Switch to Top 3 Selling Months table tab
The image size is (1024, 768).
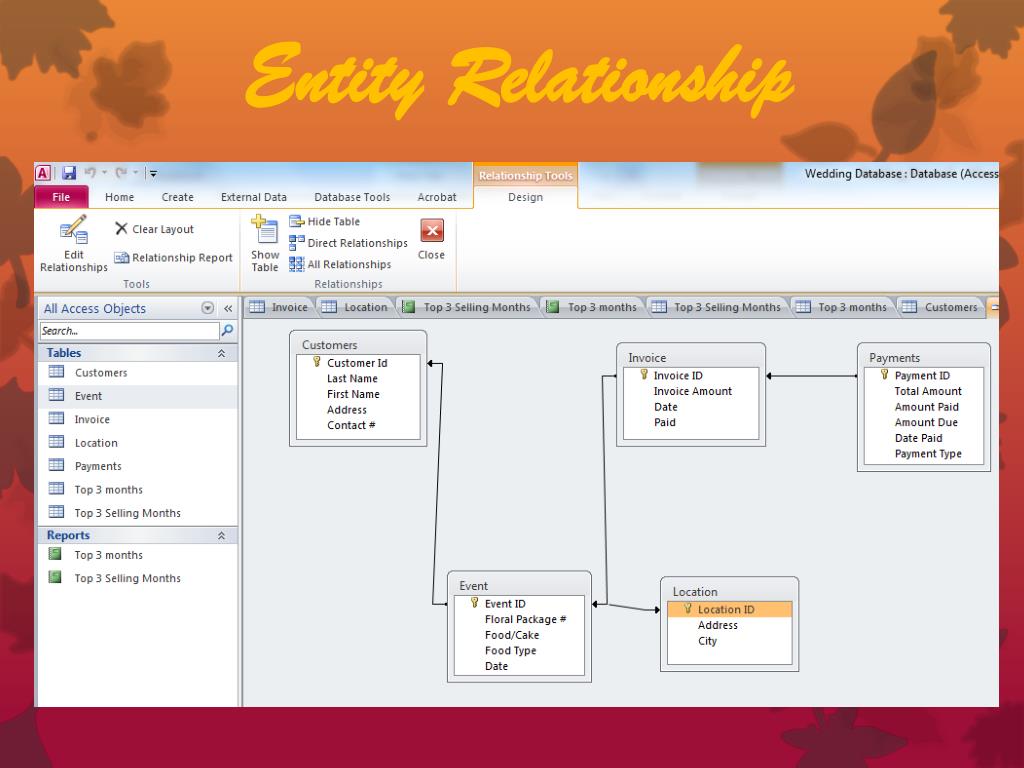[717, 307]
